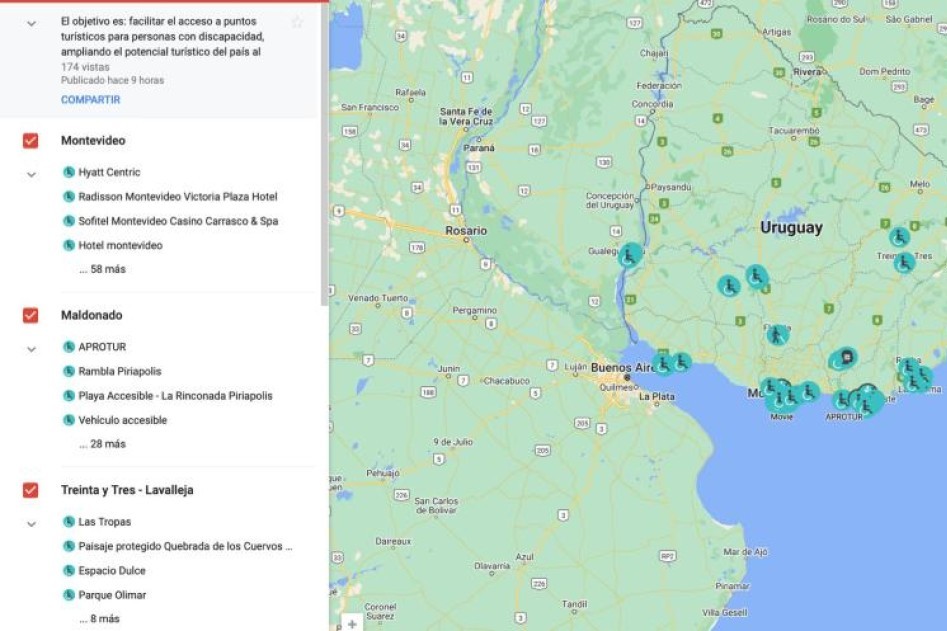Open Paisaje protegido Quebrada de los Cuervos entry
This screenshot has height=631, width=947.
185,546
